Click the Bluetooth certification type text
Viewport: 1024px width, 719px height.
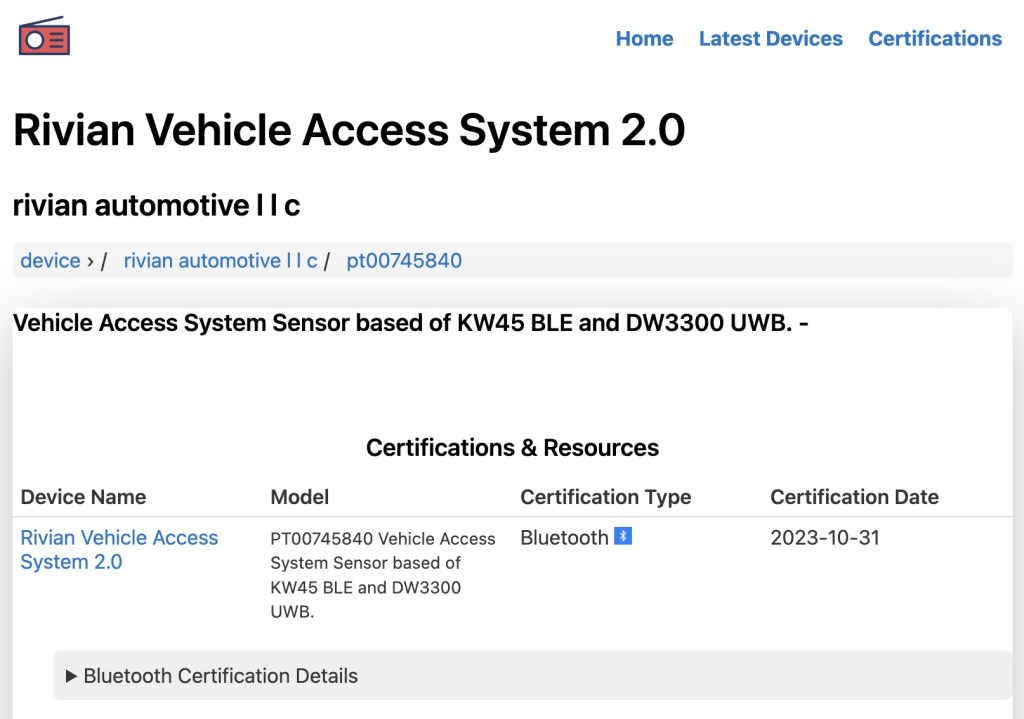click(x=564, y=537)
